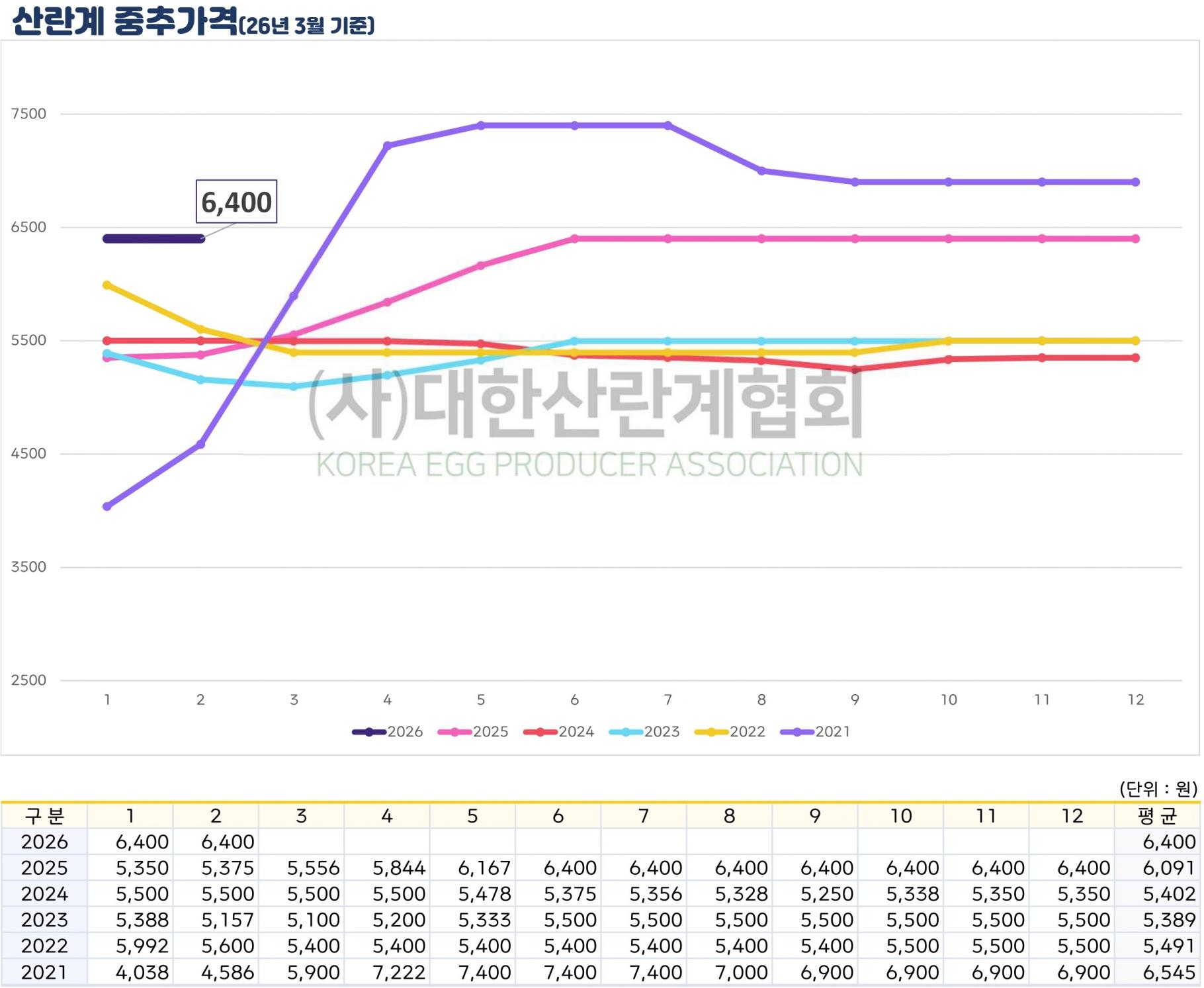The image size is (1204, 988).
Task: Select the 2026 row label in table
Action: [x=44, y=842]
